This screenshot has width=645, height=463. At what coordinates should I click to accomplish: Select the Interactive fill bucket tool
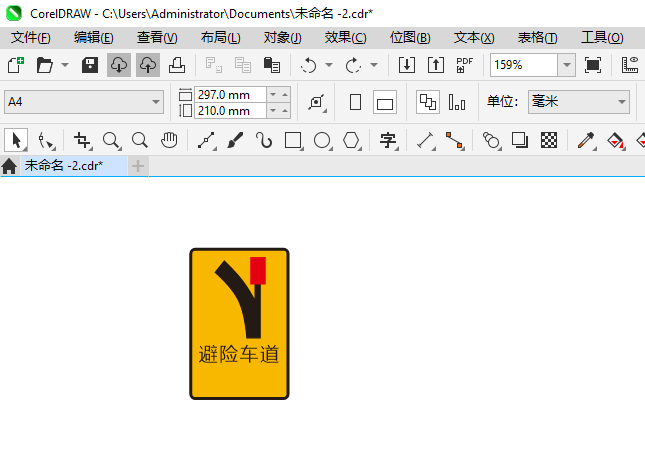pyautogui.click(x=616, y=141)
